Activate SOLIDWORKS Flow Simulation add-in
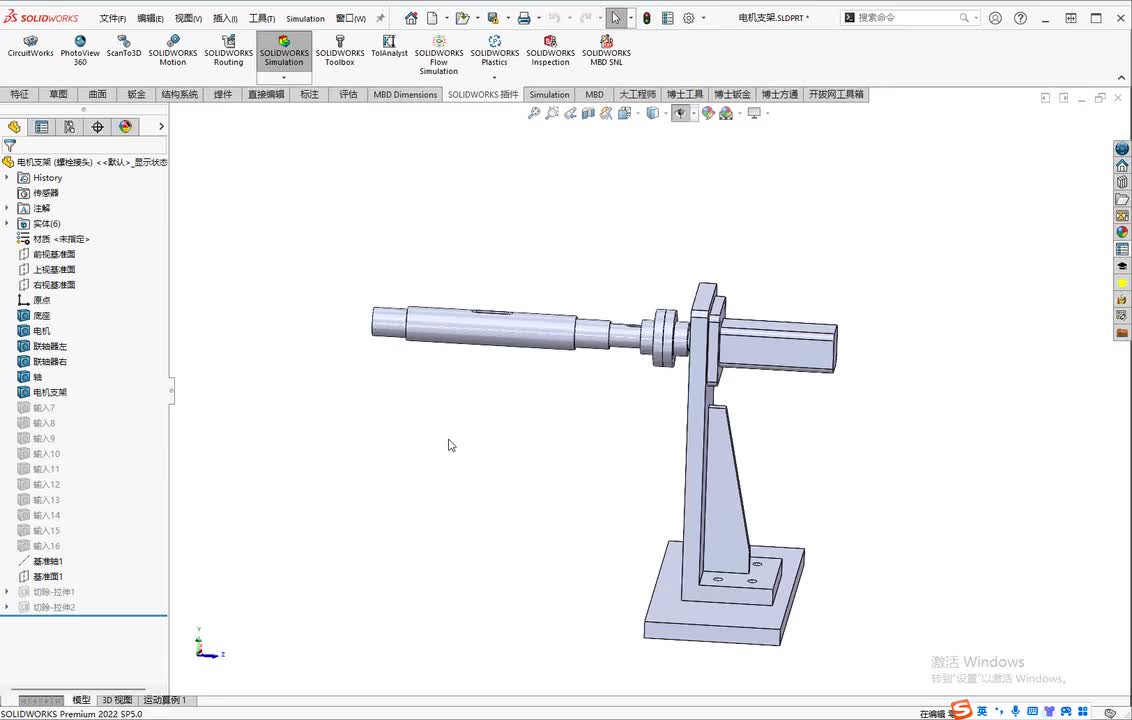This screenshot has height=720, width=1132. 439,55
